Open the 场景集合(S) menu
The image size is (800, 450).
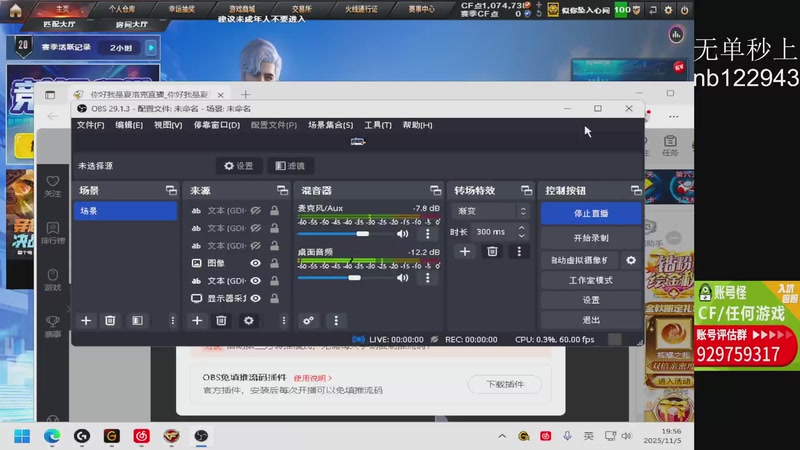tap(330, 125)
